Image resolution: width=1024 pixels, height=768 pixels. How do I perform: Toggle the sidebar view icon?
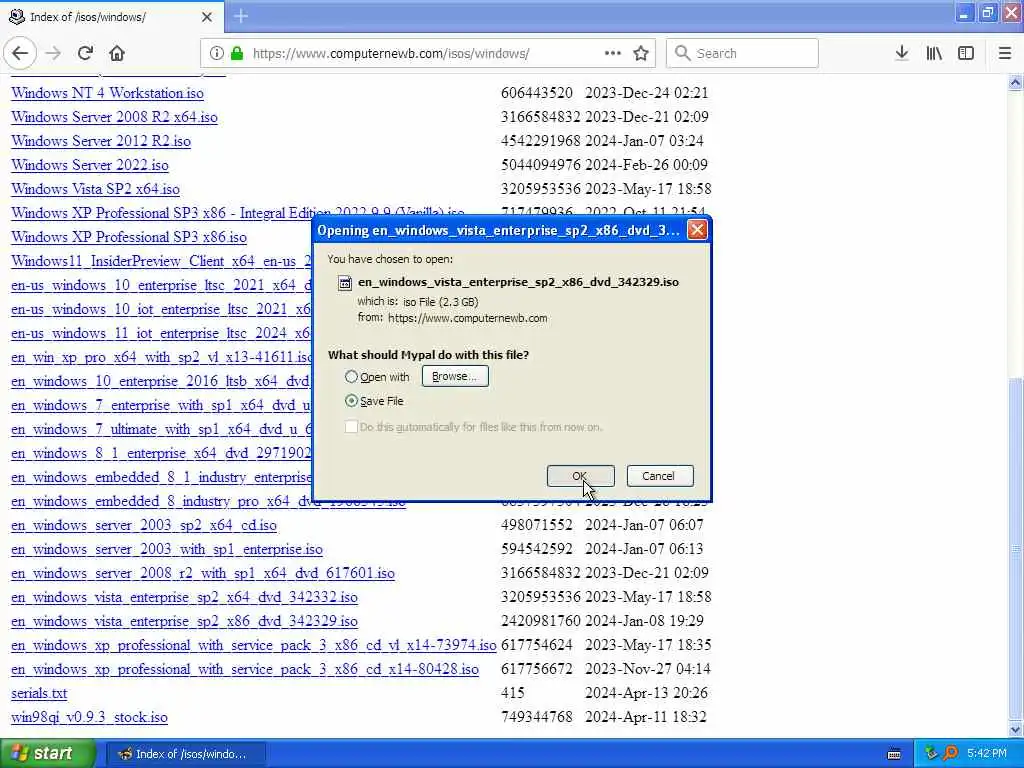pos(966,53)
